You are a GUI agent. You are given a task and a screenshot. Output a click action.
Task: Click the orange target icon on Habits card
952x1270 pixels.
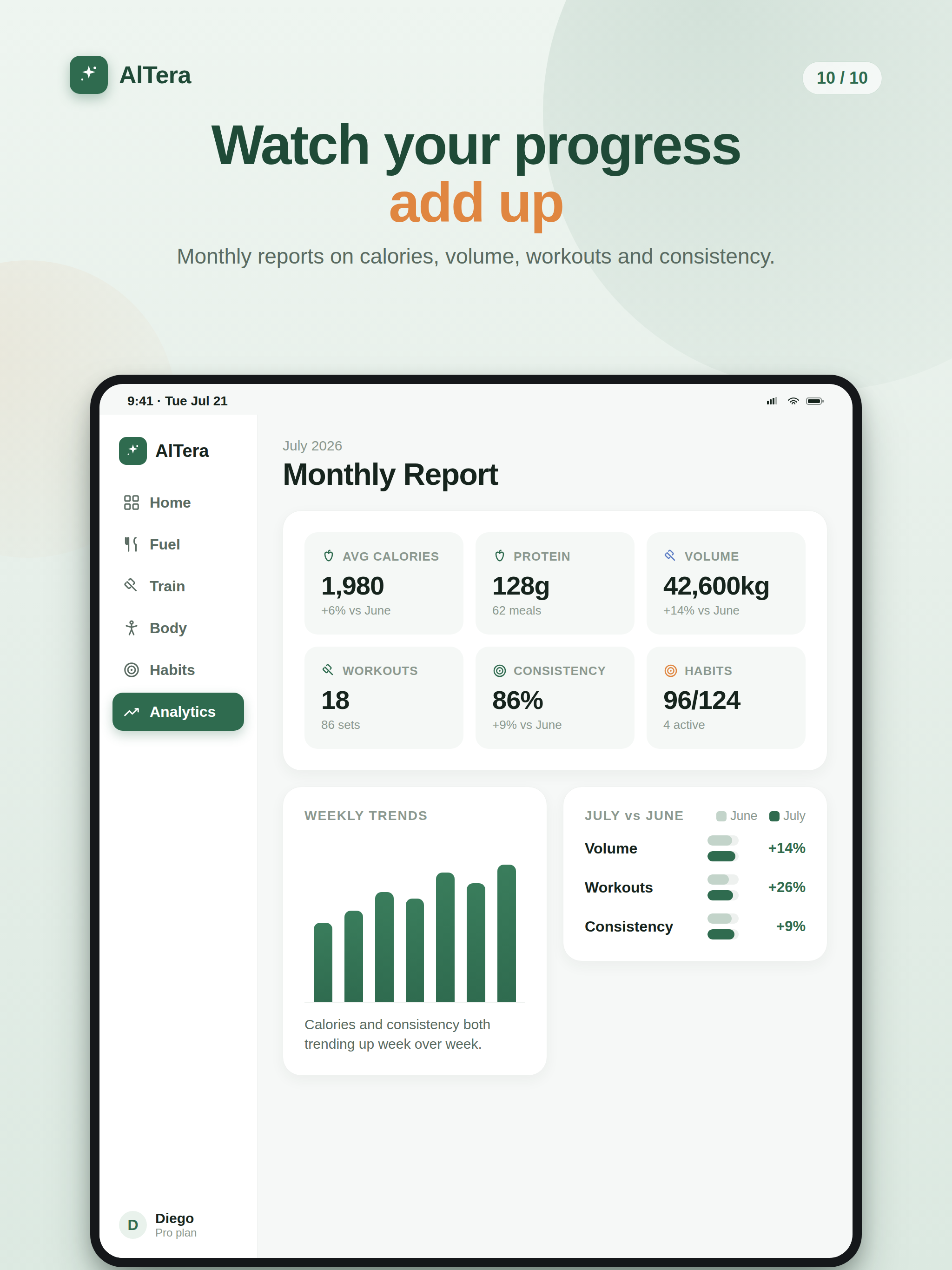coord(670,671)
